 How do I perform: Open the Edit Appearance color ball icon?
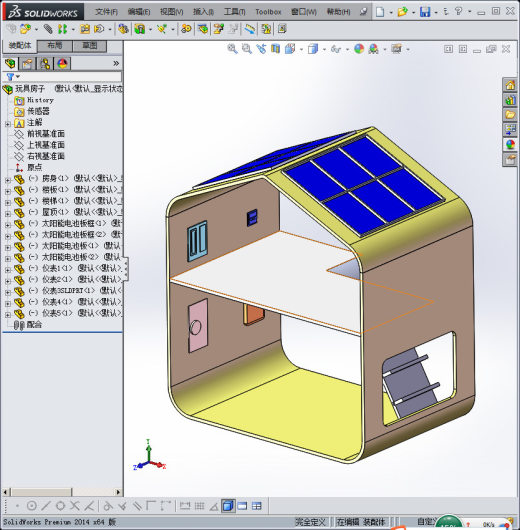pyautogui.click(x=359, y=49)
